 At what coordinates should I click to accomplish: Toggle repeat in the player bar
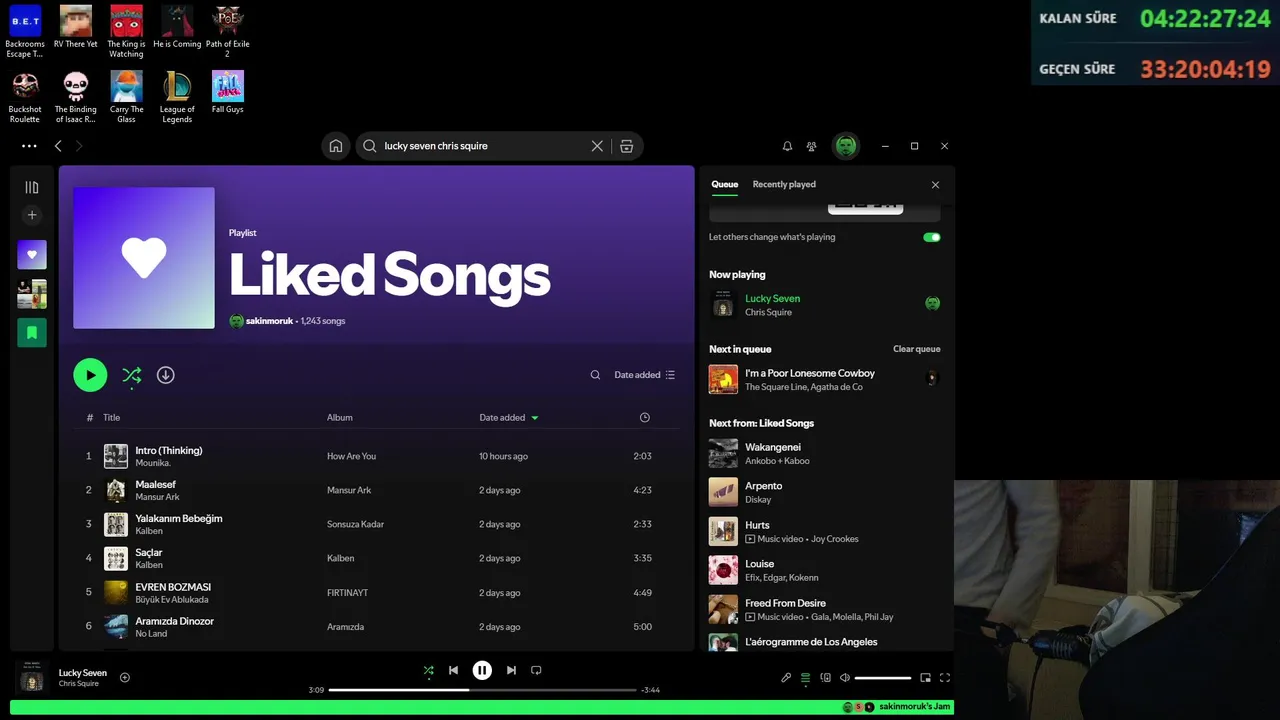(x=536, y=670)
